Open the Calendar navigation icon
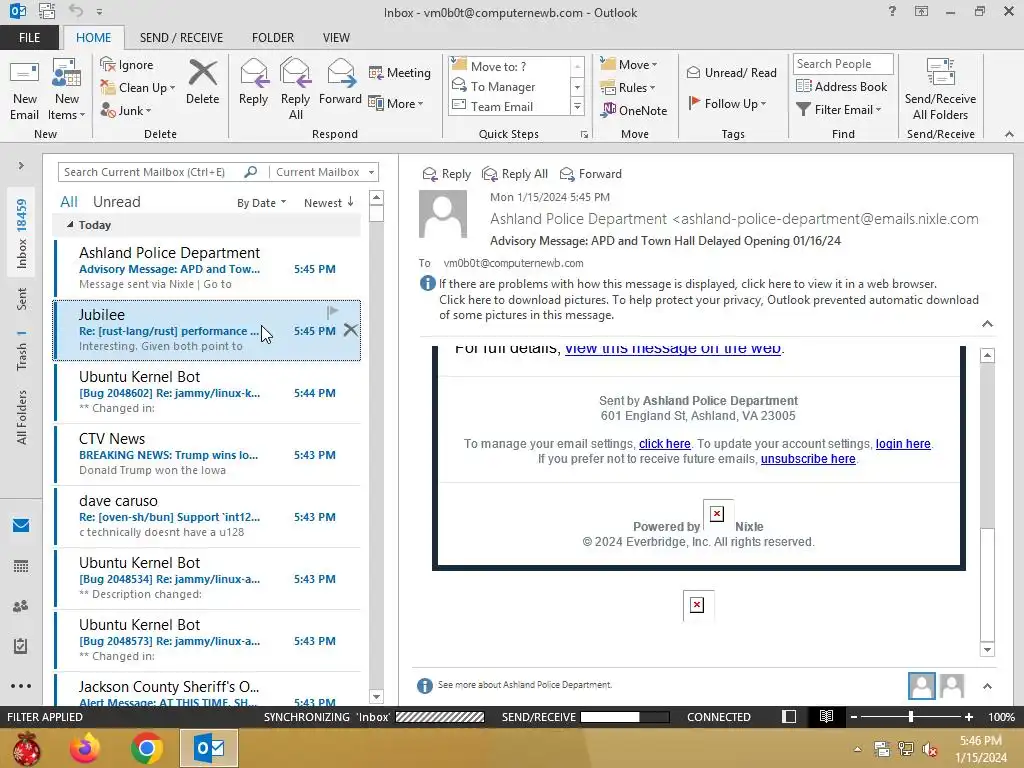This screenshot has height=768, width=1024. (21, 566)
